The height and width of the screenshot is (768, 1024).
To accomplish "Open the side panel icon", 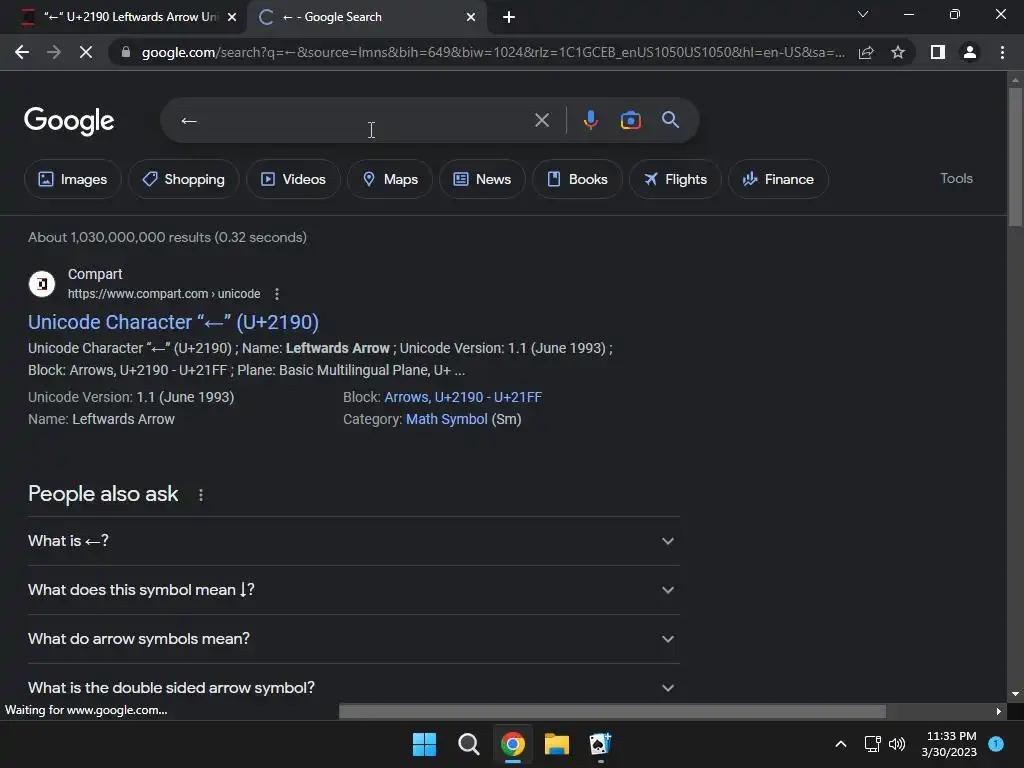I will pyautogui.click(x=938, y=52).
